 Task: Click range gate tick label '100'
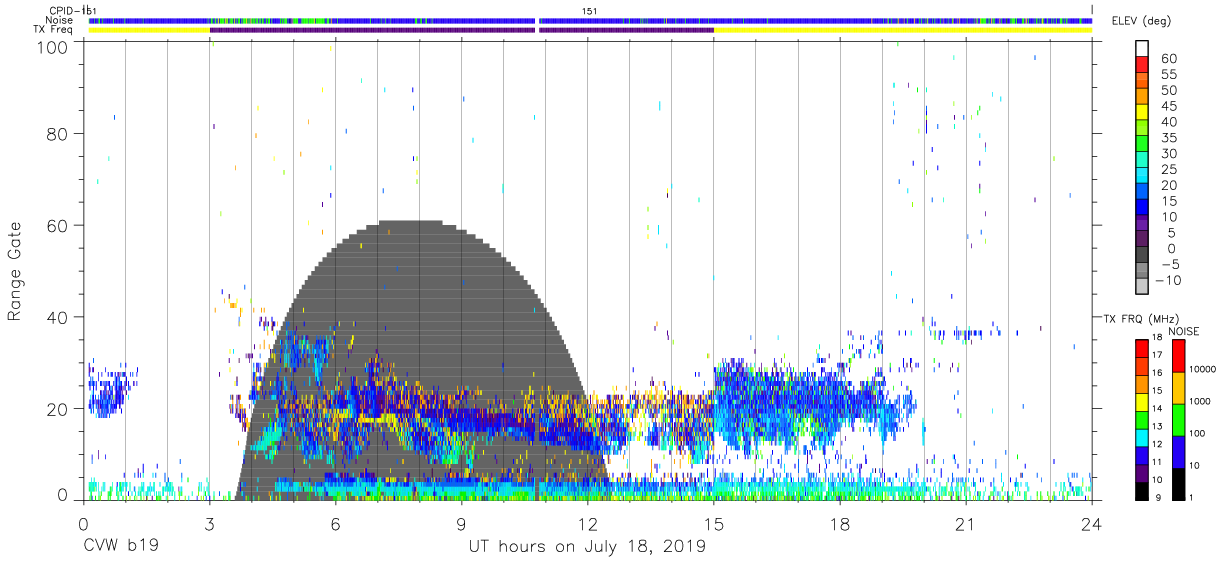pos(52,46)
